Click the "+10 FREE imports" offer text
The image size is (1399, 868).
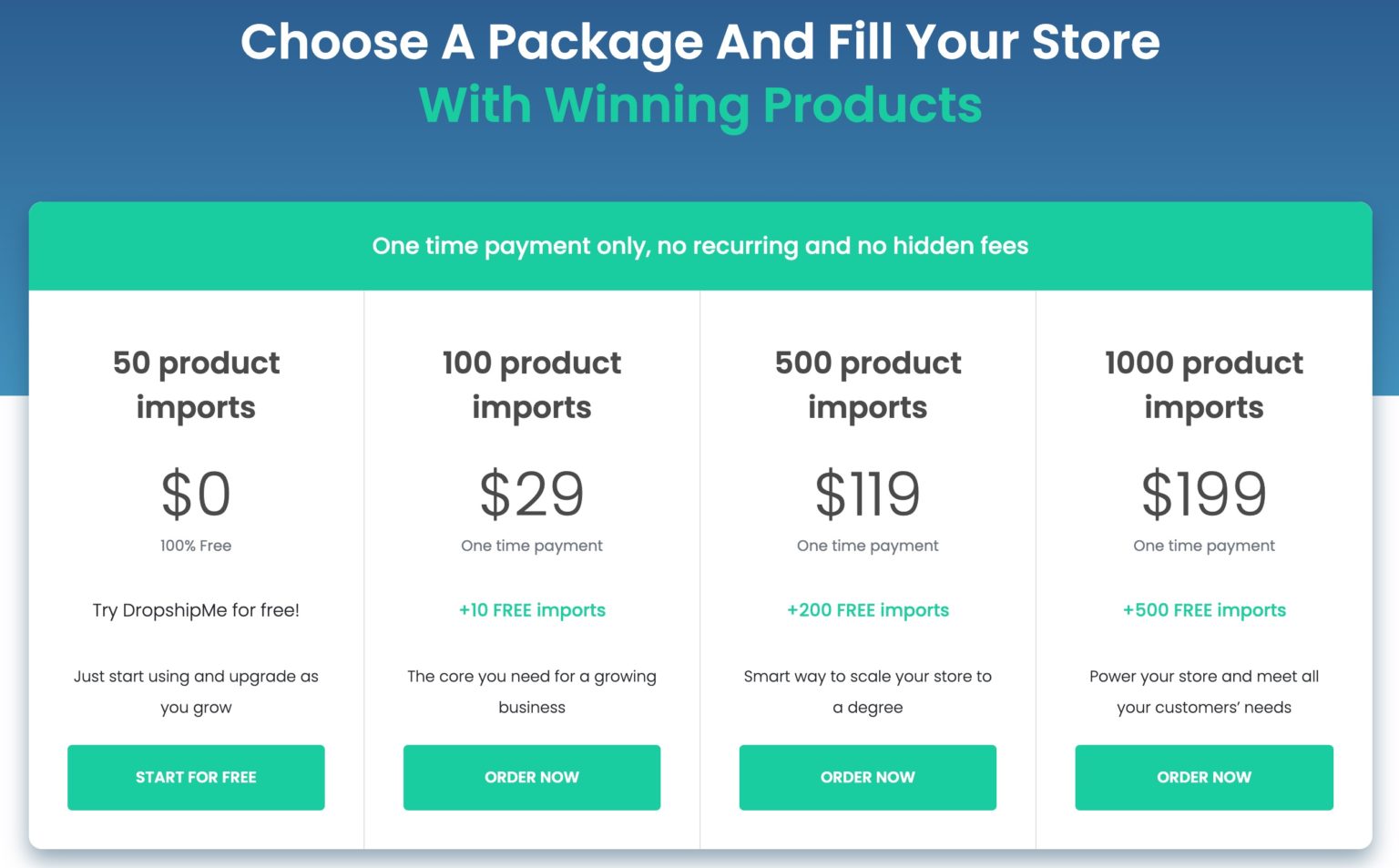click(x=532, y=610)
